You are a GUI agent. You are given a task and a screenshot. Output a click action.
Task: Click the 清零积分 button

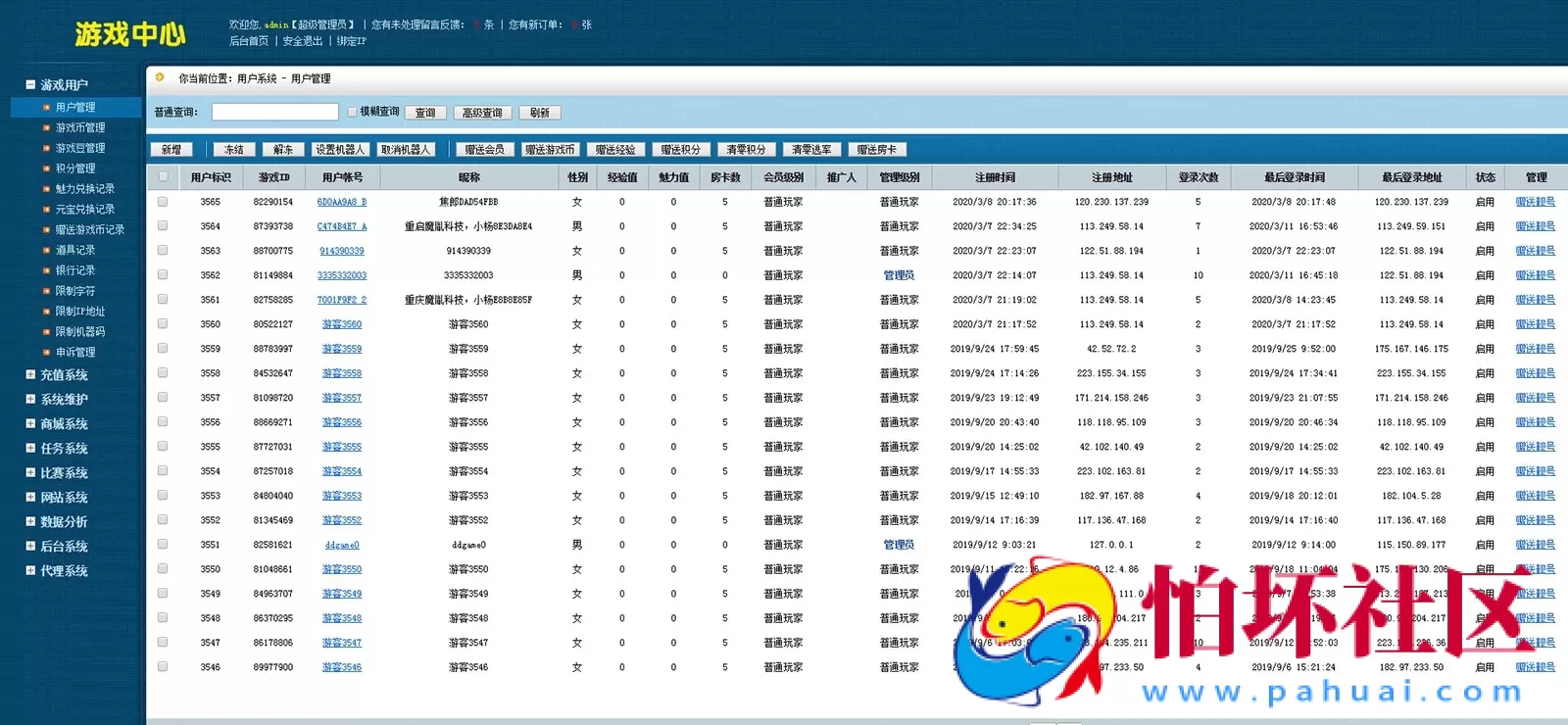coord(746,150)
